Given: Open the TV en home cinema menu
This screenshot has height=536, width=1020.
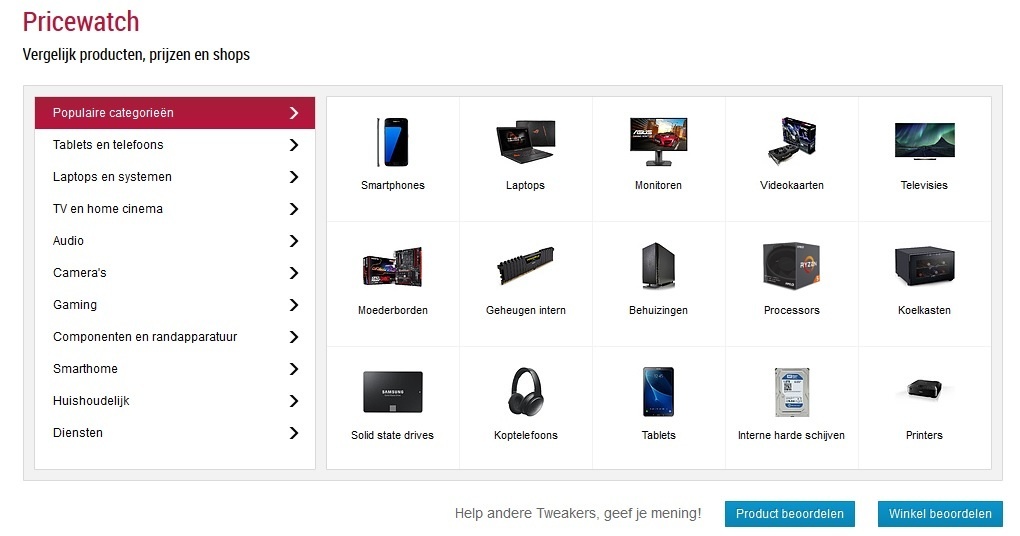Looking at the screenshot, I should point(174,209).
